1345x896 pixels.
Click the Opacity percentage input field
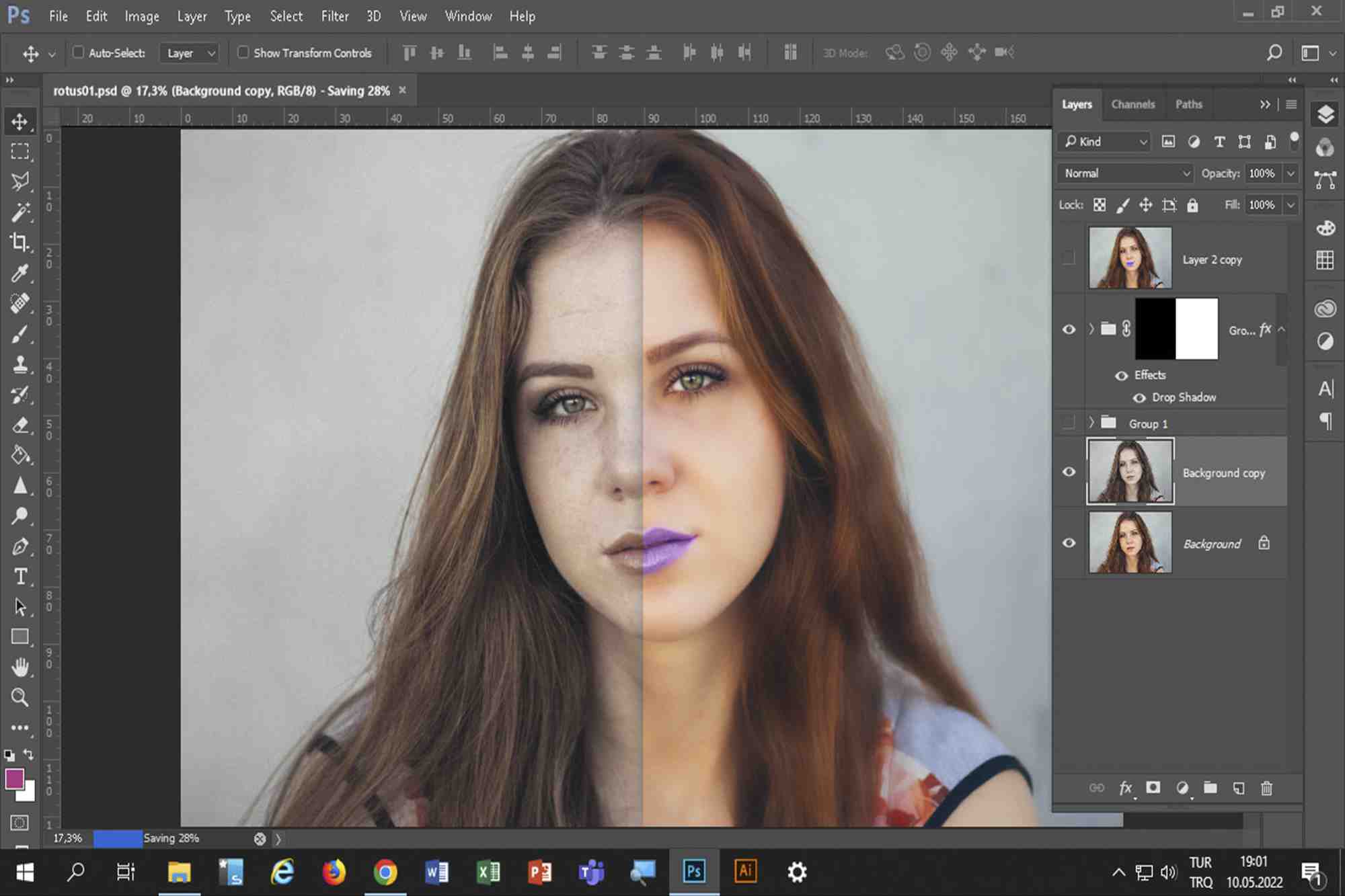click(1262, 173)
